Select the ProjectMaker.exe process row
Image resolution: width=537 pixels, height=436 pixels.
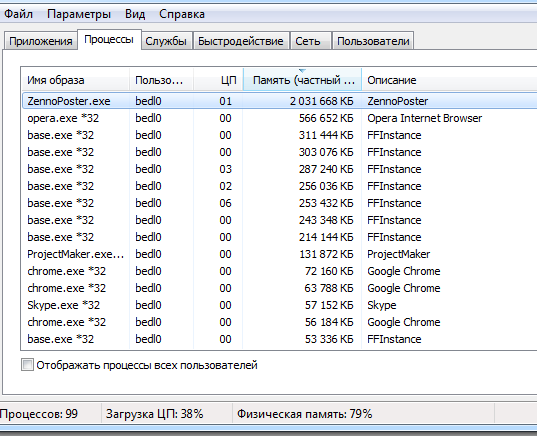pos(279,254)
